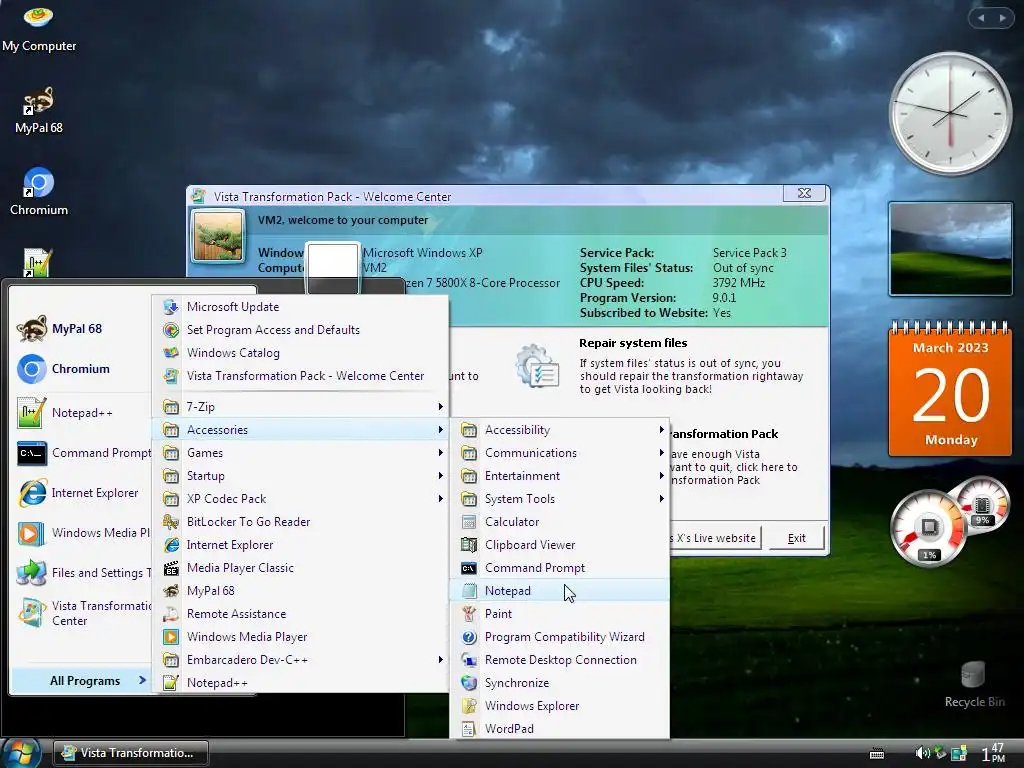Open Program Compatibility Wizard

(x=560, y=637)
